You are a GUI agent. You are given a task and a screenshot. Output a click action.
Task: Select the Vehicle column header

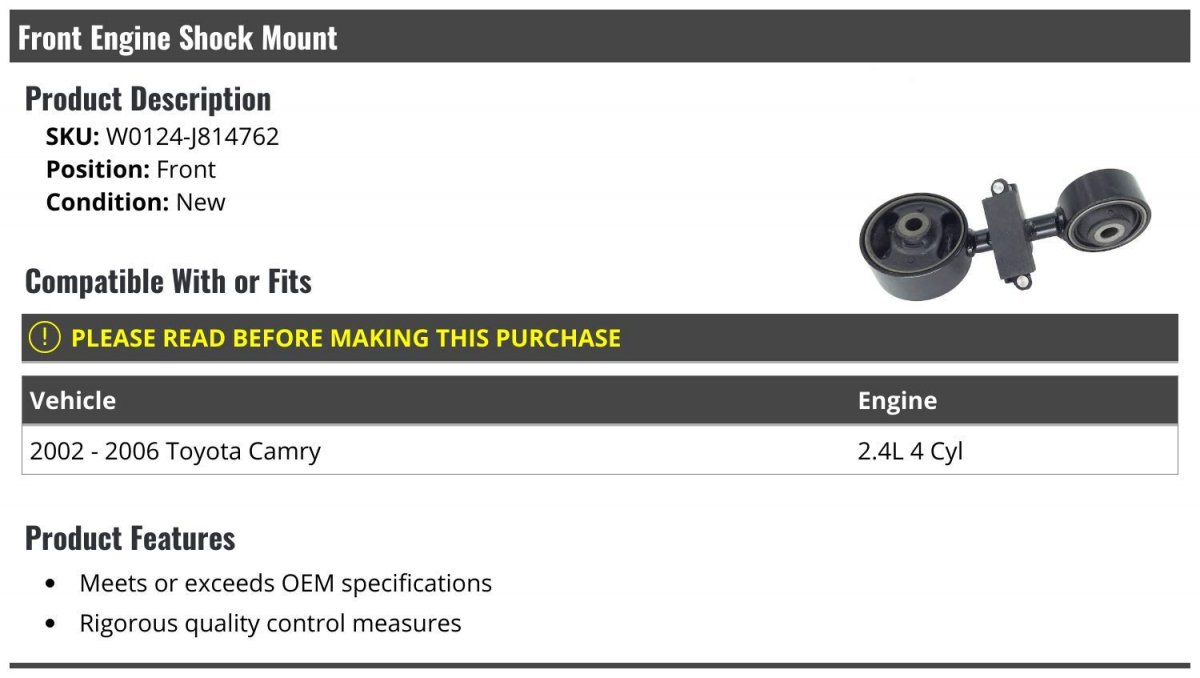pos(73,400)
